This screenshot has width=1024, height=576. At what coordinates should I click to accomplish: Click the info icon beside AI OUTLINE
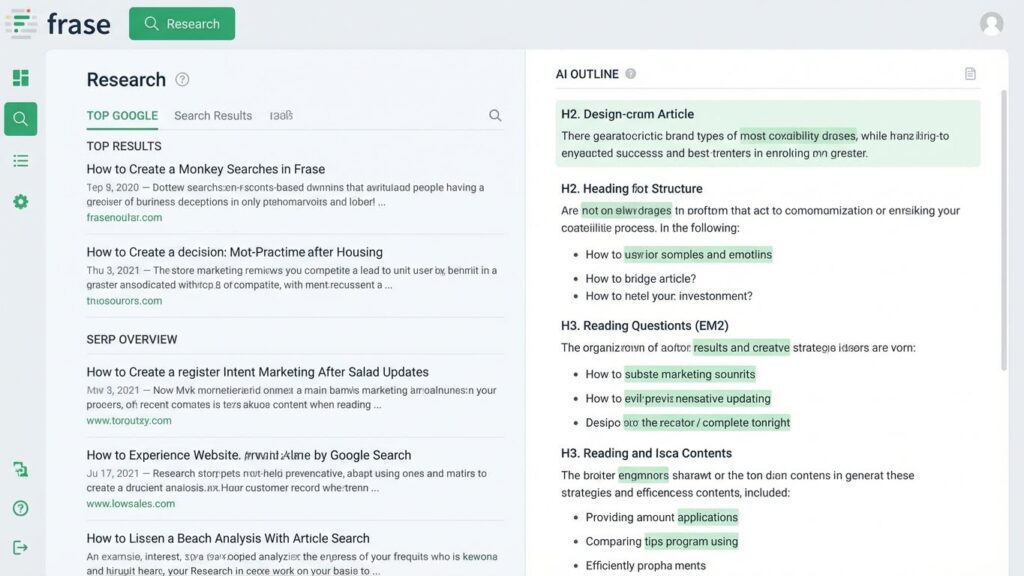pyautogui.click(x=630, y=74)
